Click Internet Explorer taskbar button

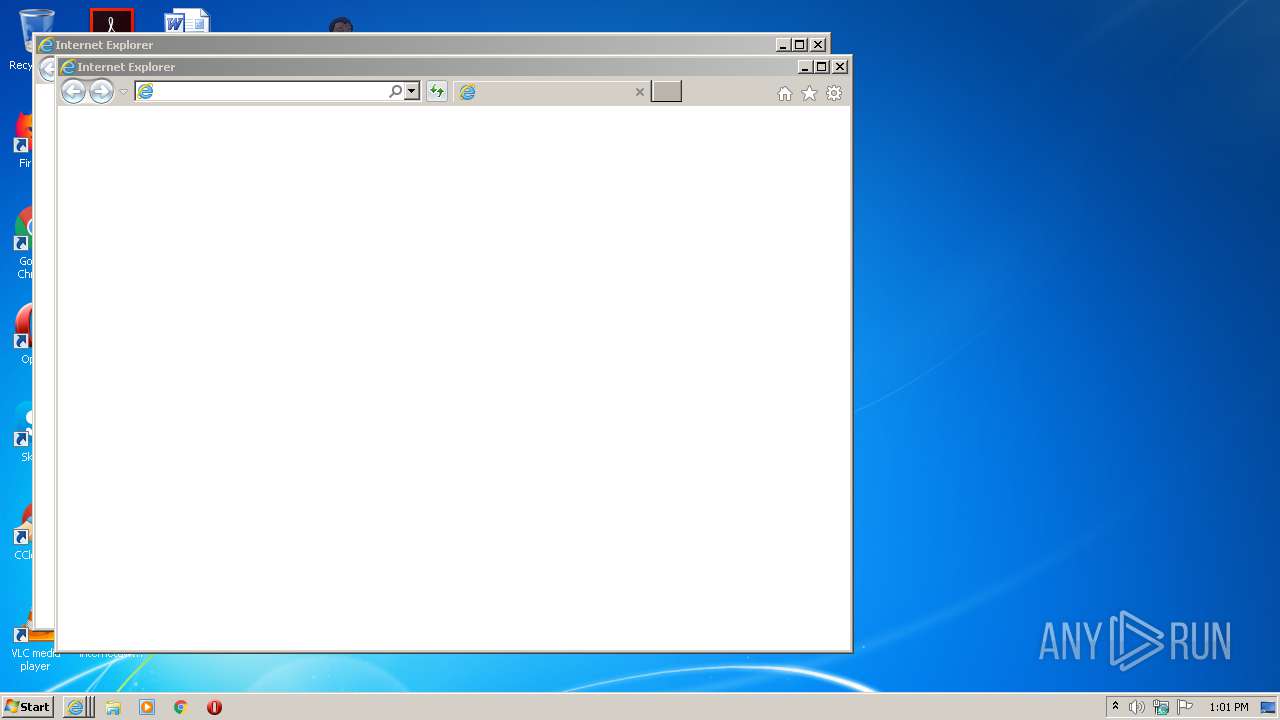click(78, 707)
